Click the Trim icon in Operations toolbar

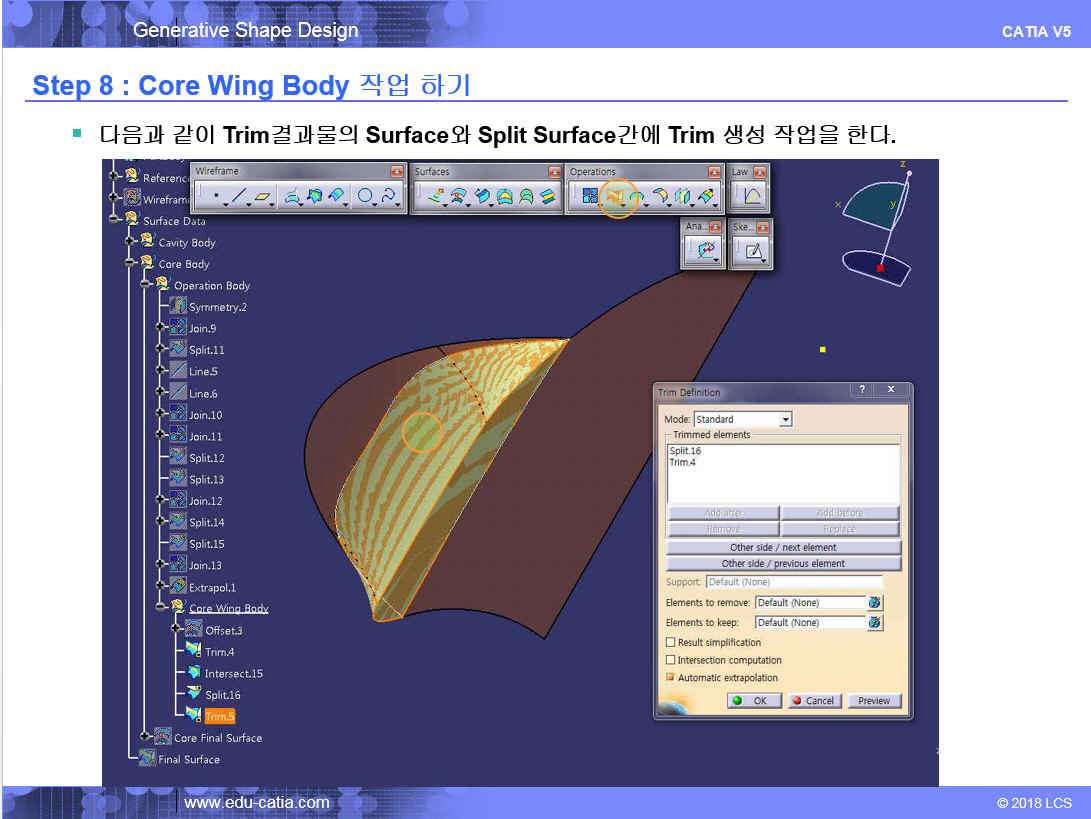point(615,197)
